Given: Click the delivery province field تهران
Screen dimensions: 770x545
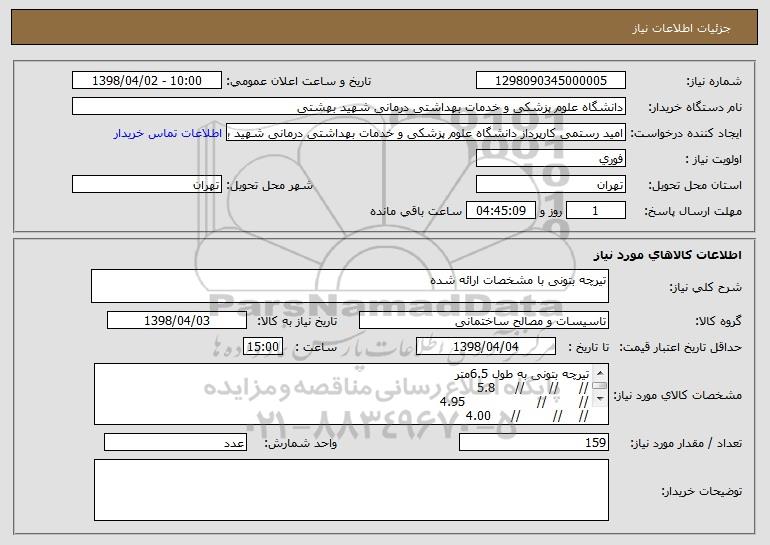Looking at the screenshot, I should 550,184.
